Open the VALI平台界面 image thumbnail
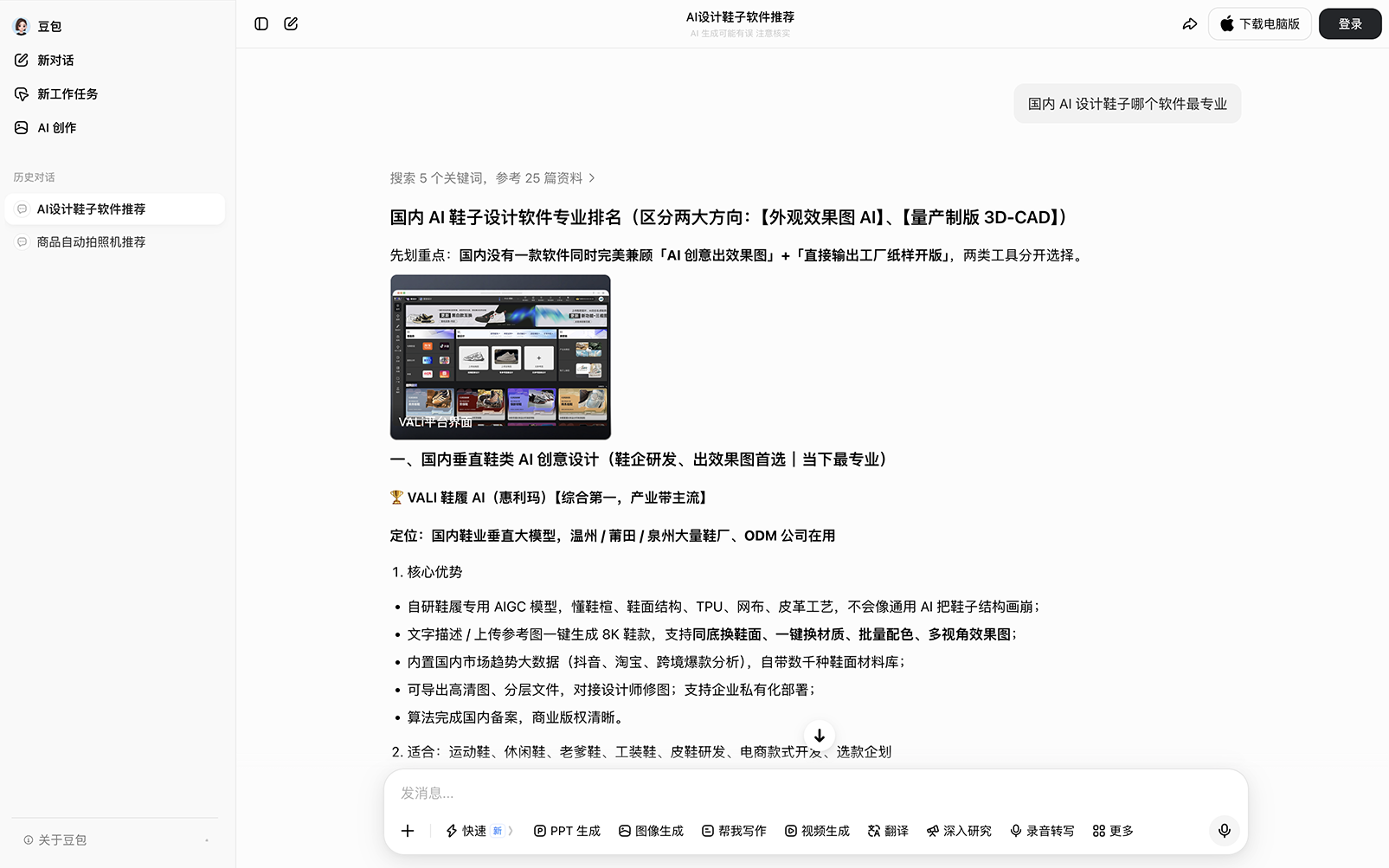 (500, 357)
